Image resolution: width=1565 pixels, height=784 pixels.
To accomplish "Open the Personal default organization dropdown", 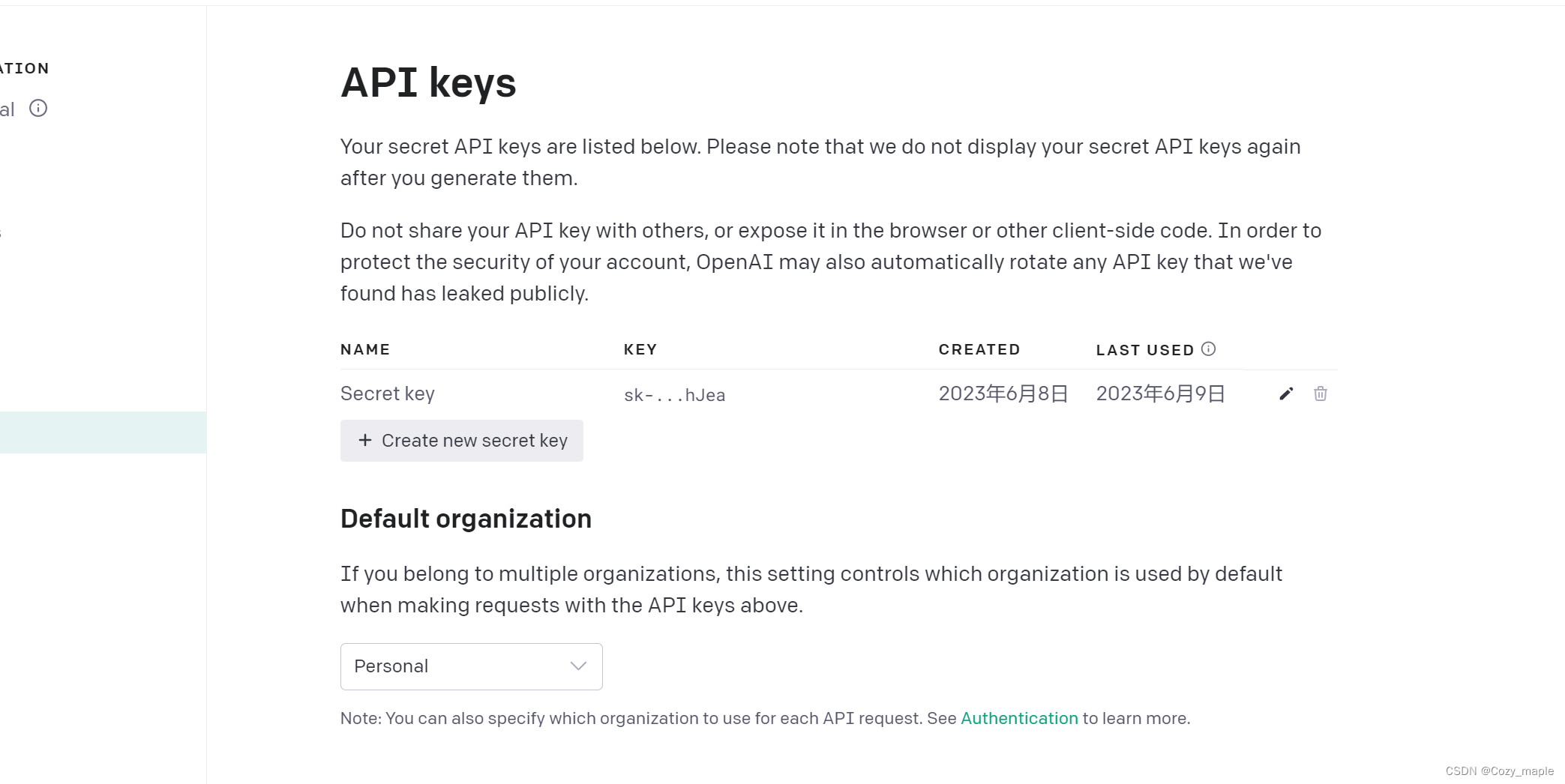I will [471, 666].
